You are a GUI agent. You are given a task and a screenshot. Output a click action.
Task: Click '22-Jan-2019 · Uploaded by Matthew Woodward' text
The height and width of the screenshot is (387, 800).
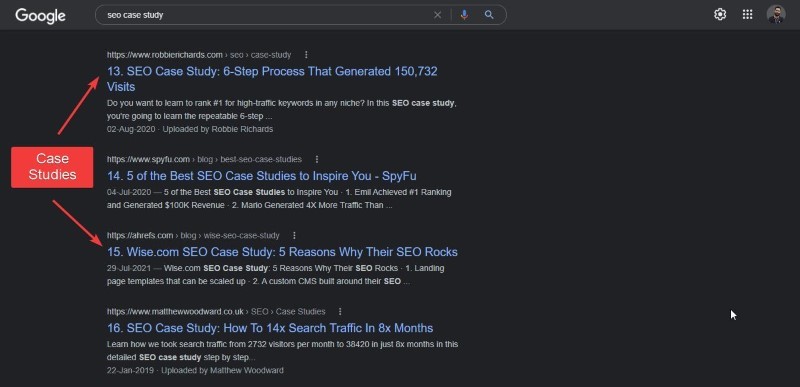click(x=195, y=370)
